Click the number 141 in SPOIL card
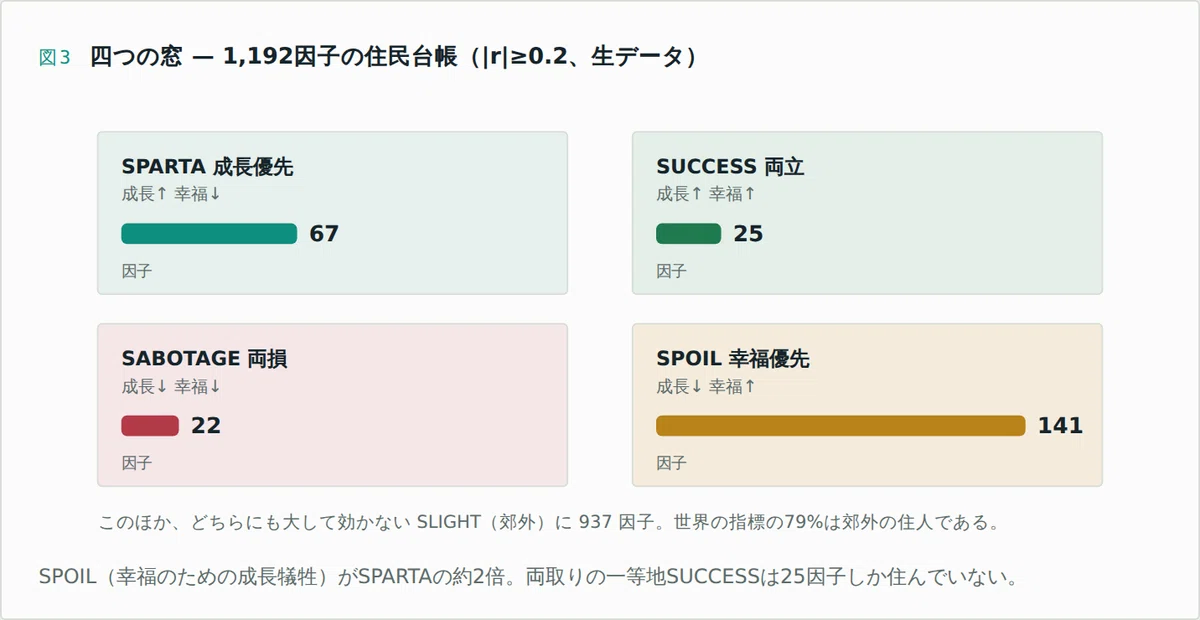This screenshot has height=620, width=1200. [1060, 426]
